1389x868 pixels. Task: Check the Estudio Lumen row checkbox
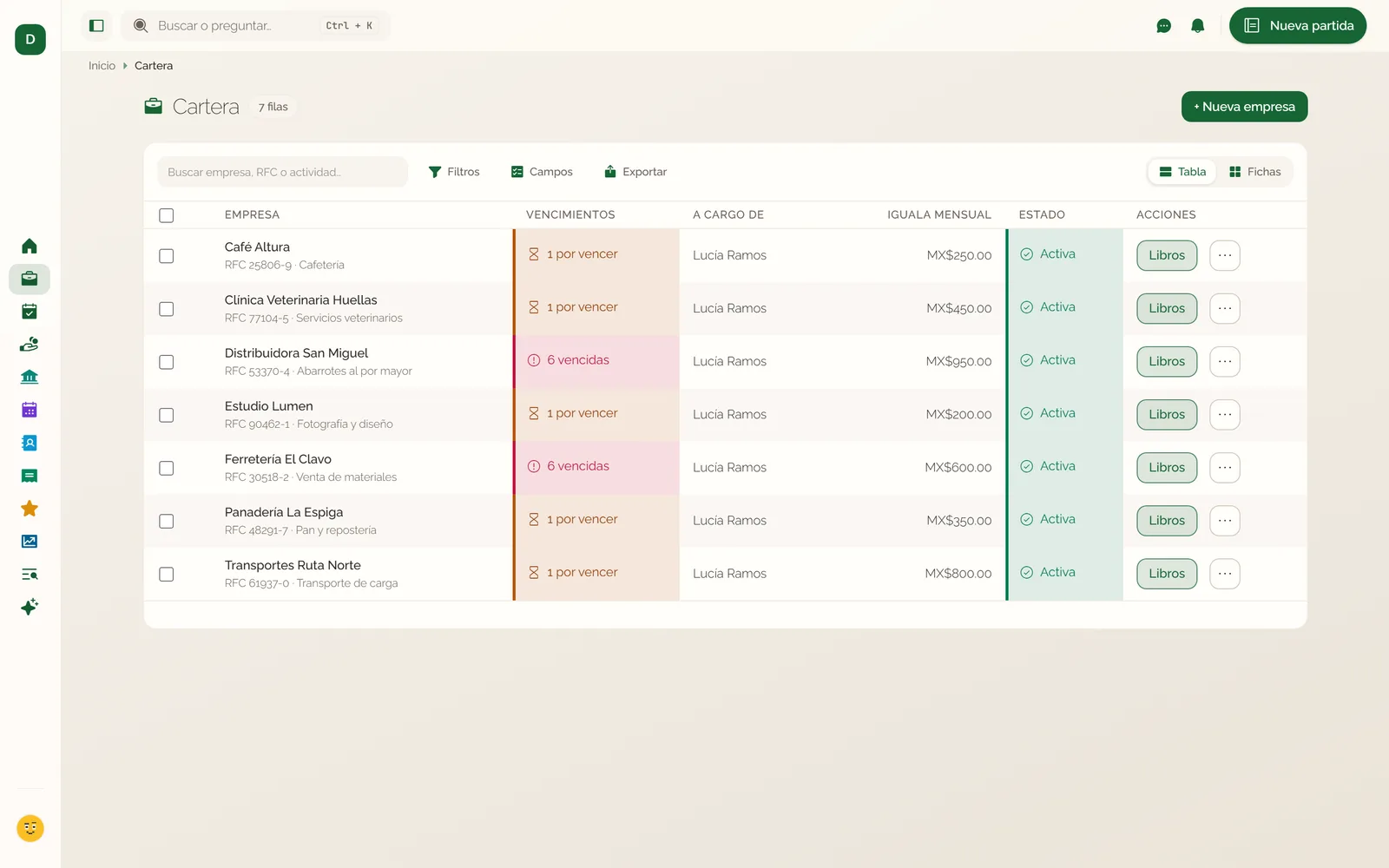pos(167,415)
